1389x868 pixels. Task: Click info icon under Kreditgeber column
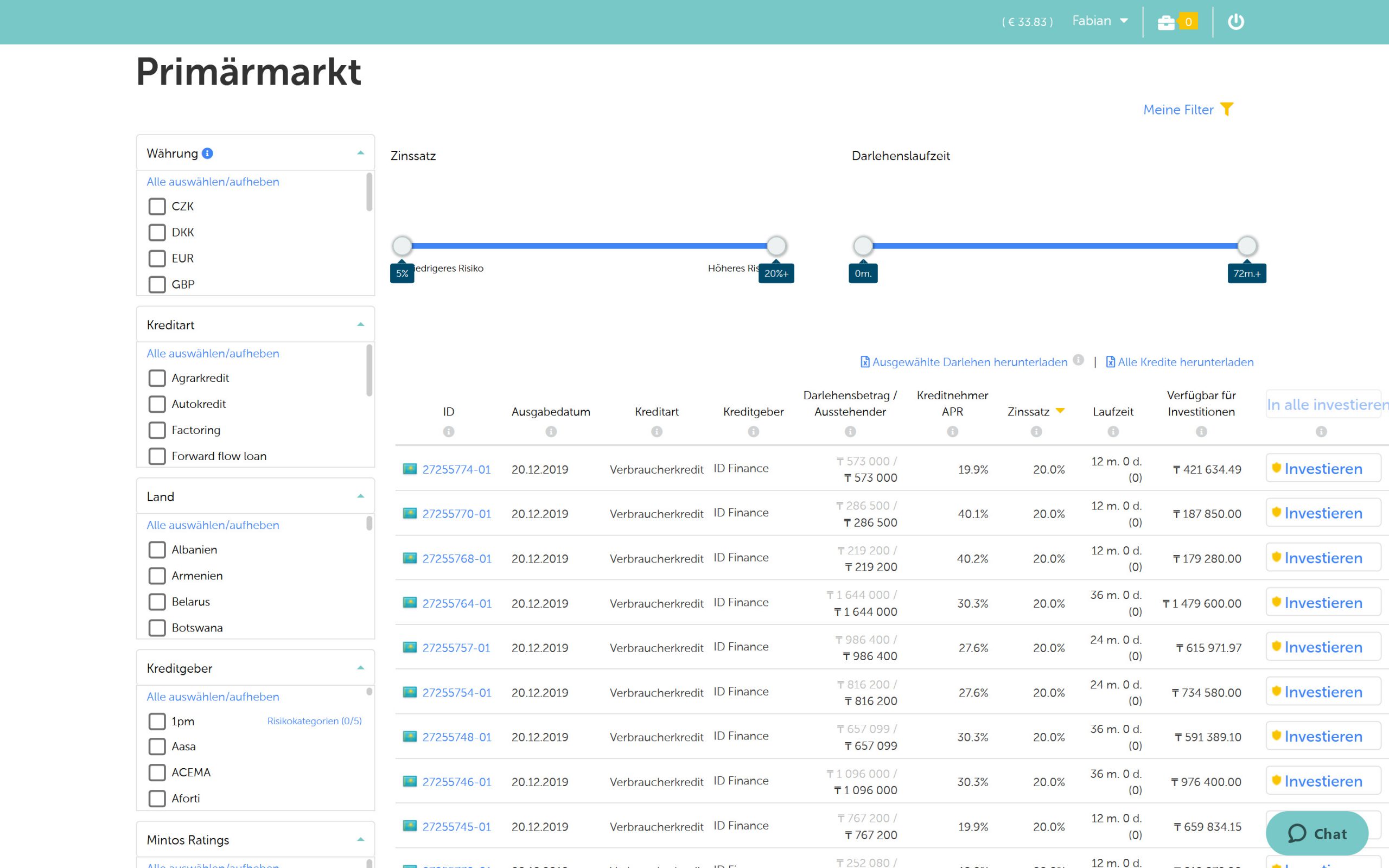pyautogui.click(x=753, y=431)
